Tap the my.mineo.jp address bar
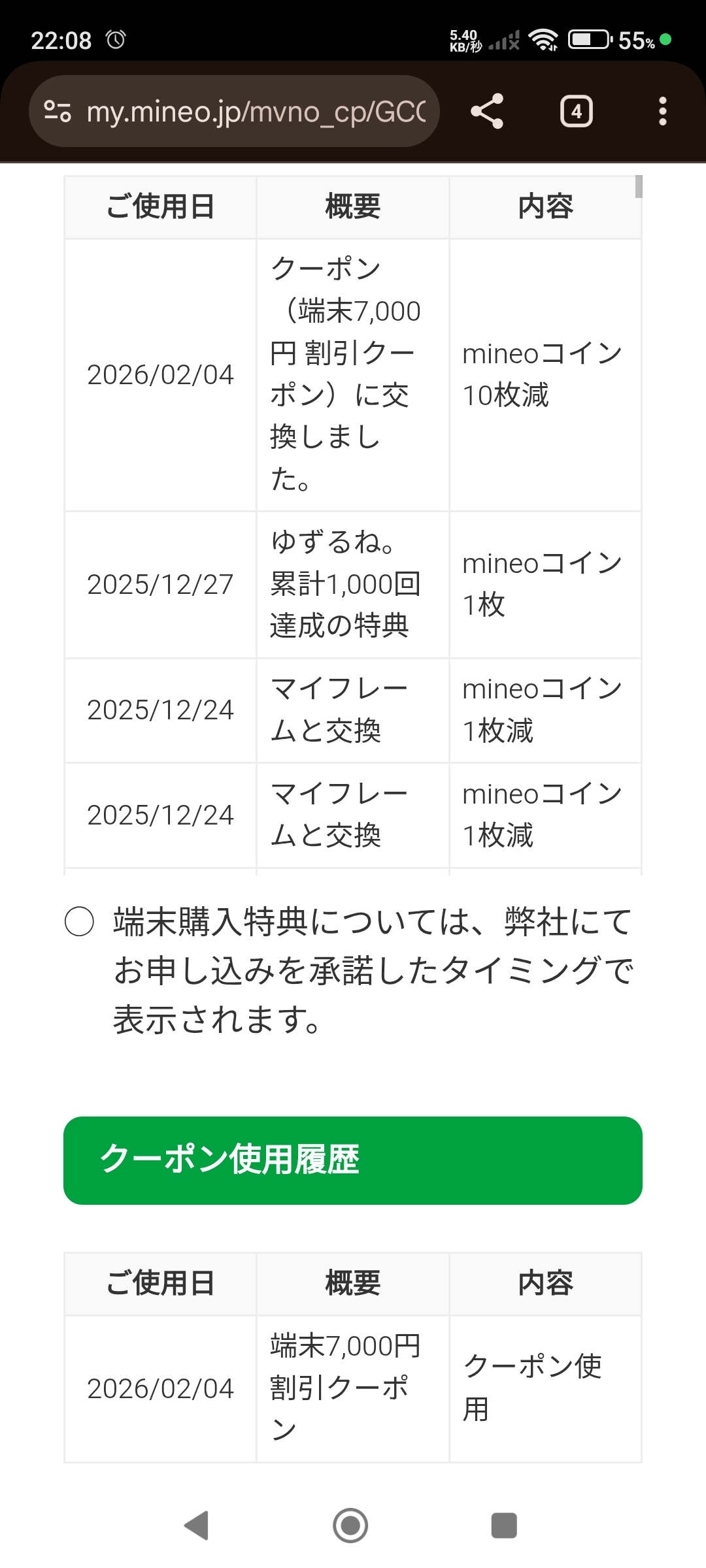Image resolution: width=706 pixels, height=1568 pixels. point(255,111)
